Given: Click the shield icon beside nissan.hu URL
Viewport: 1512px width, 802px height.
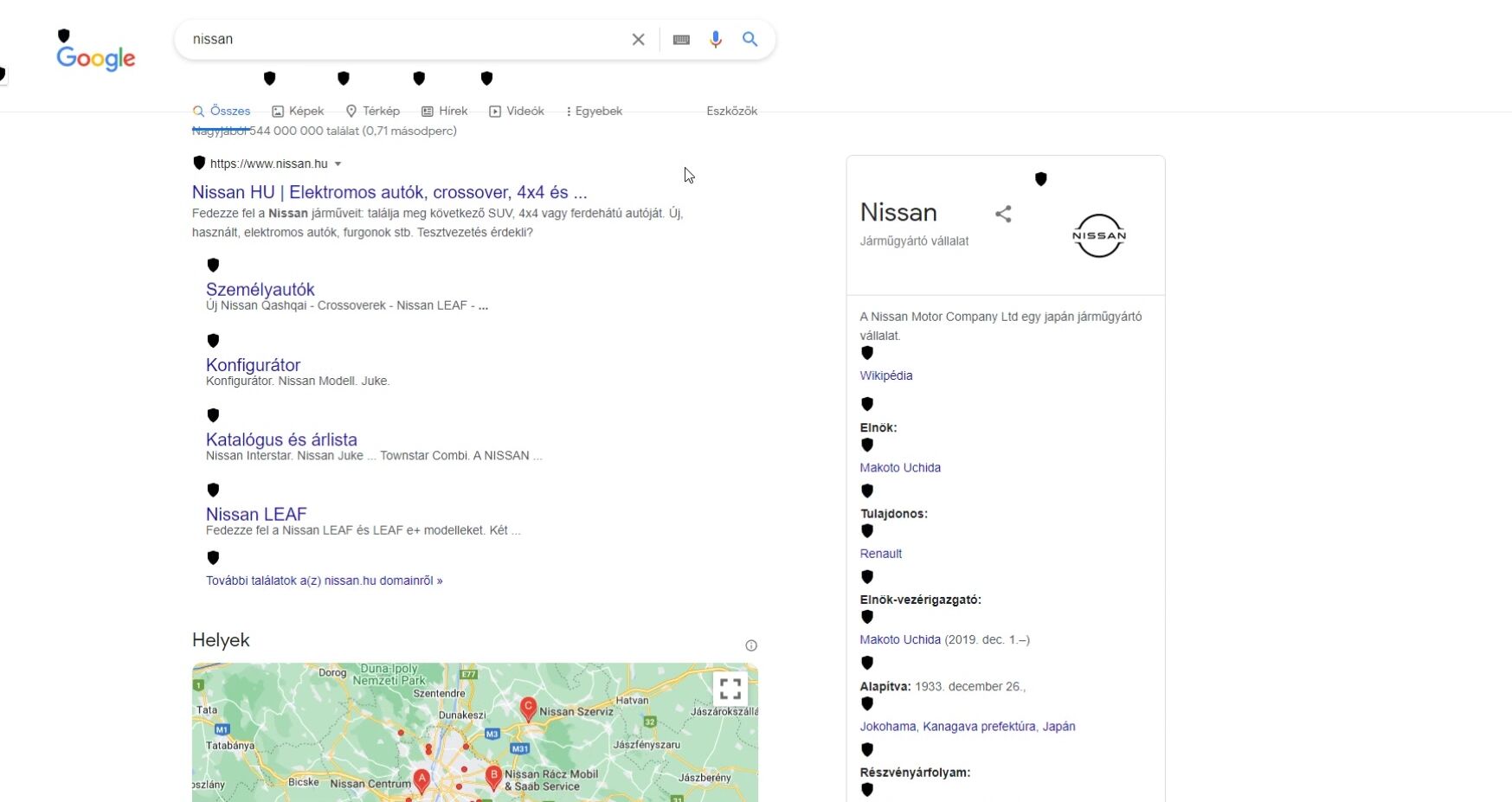Looking at the screenshot, I should pos(199,163).
